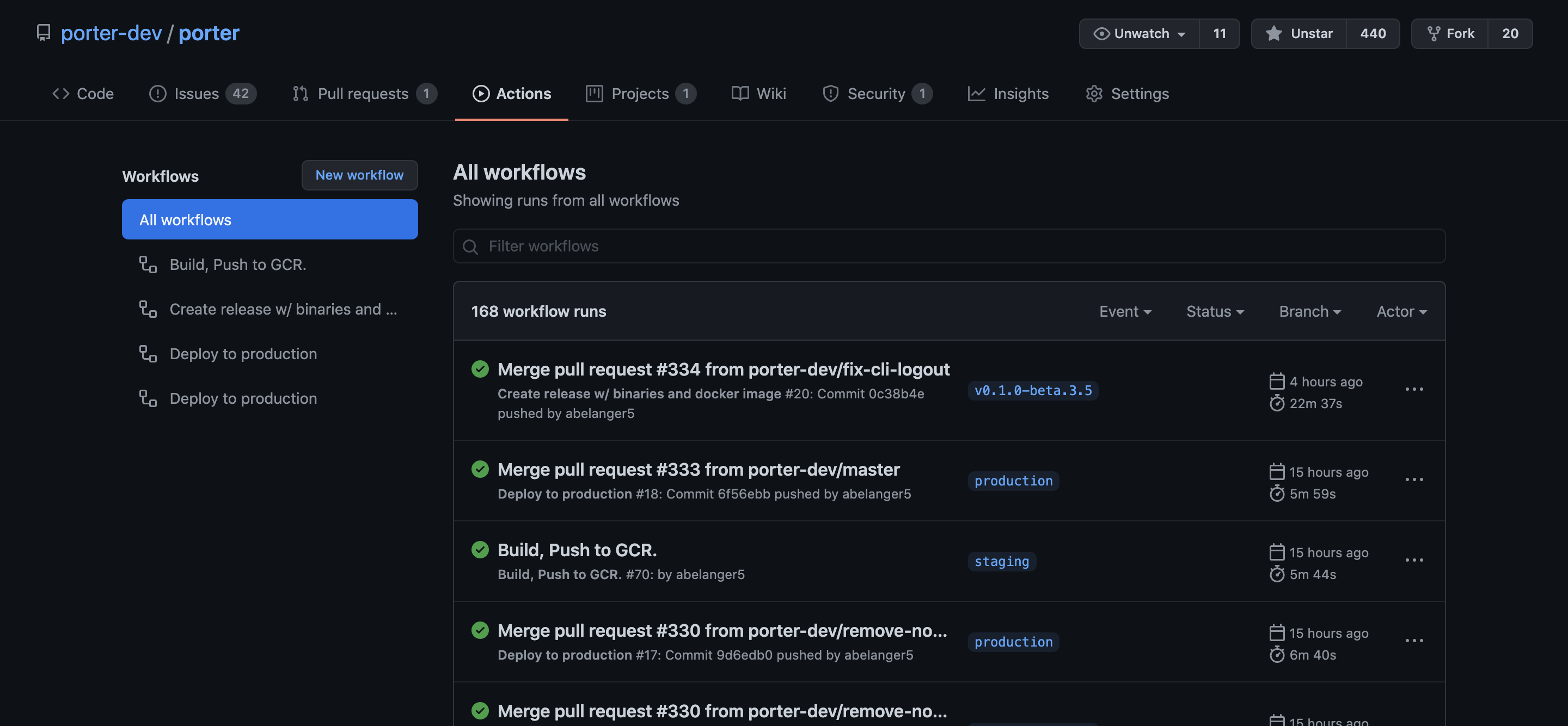The width and height of the screenshot is (1568, 726).
Task: Open the Pull requests tab
Action: point(363,94)
